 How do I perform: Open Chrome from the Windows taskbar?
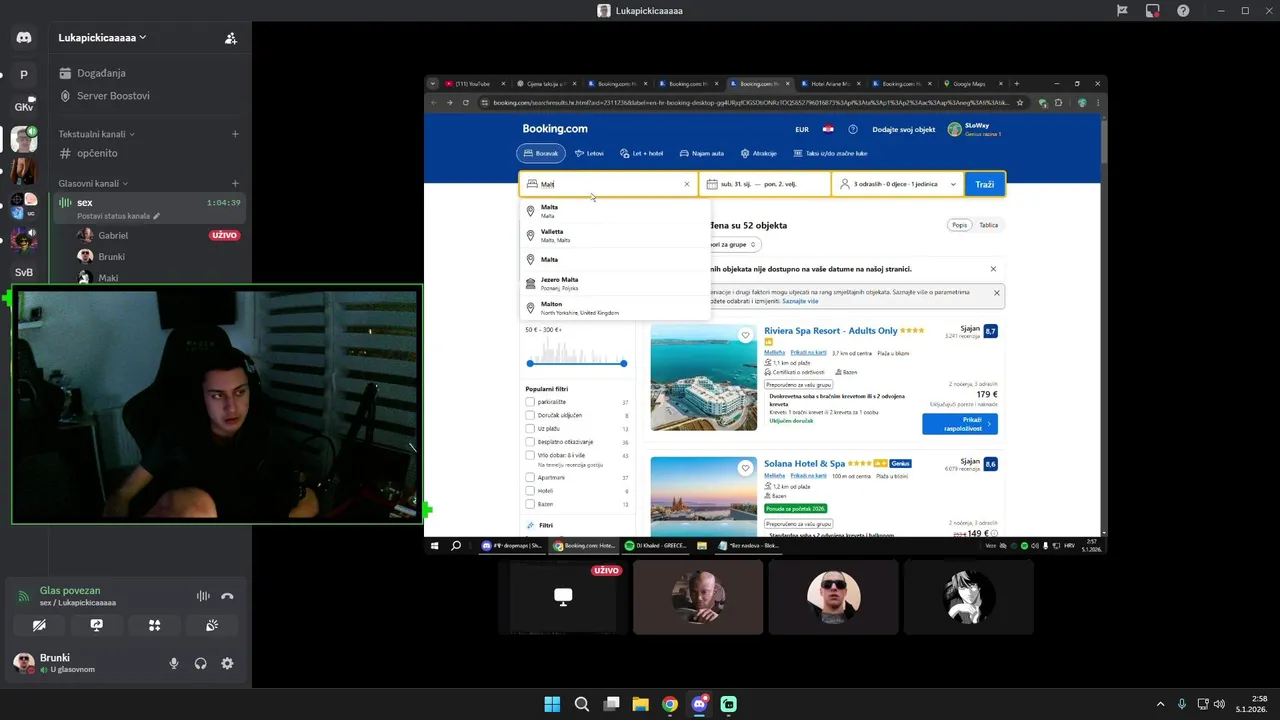670,704
